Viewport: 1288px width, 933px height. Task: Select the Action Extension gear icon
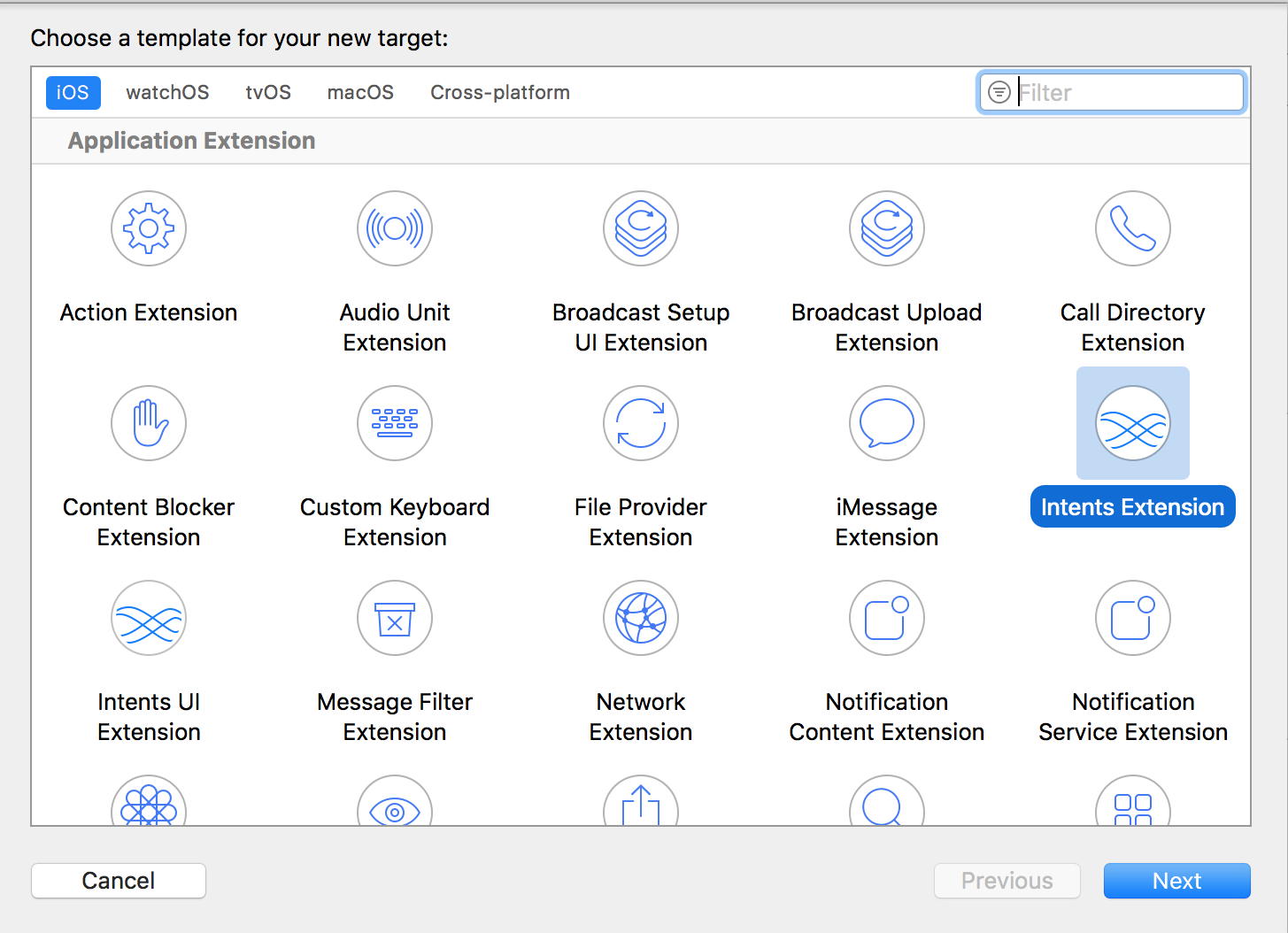point(149,228)
